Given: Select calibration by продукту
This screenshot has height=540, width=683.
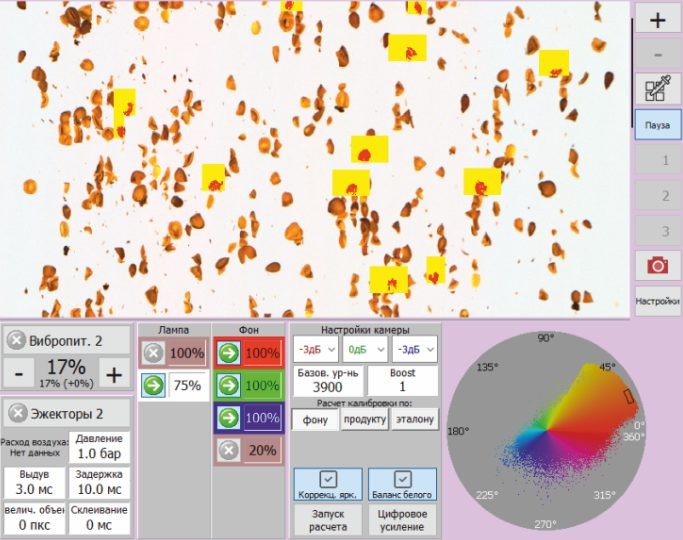Looking at the screenshot, I should point(365,419).
